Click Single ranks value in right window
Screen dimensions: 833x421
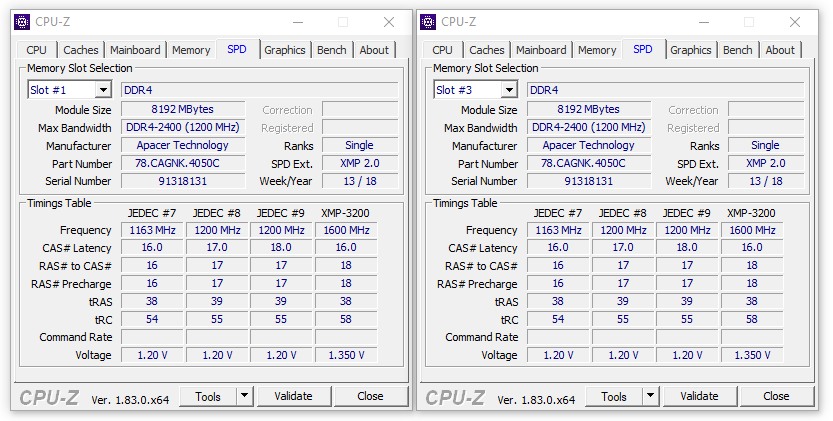(766, 146)
